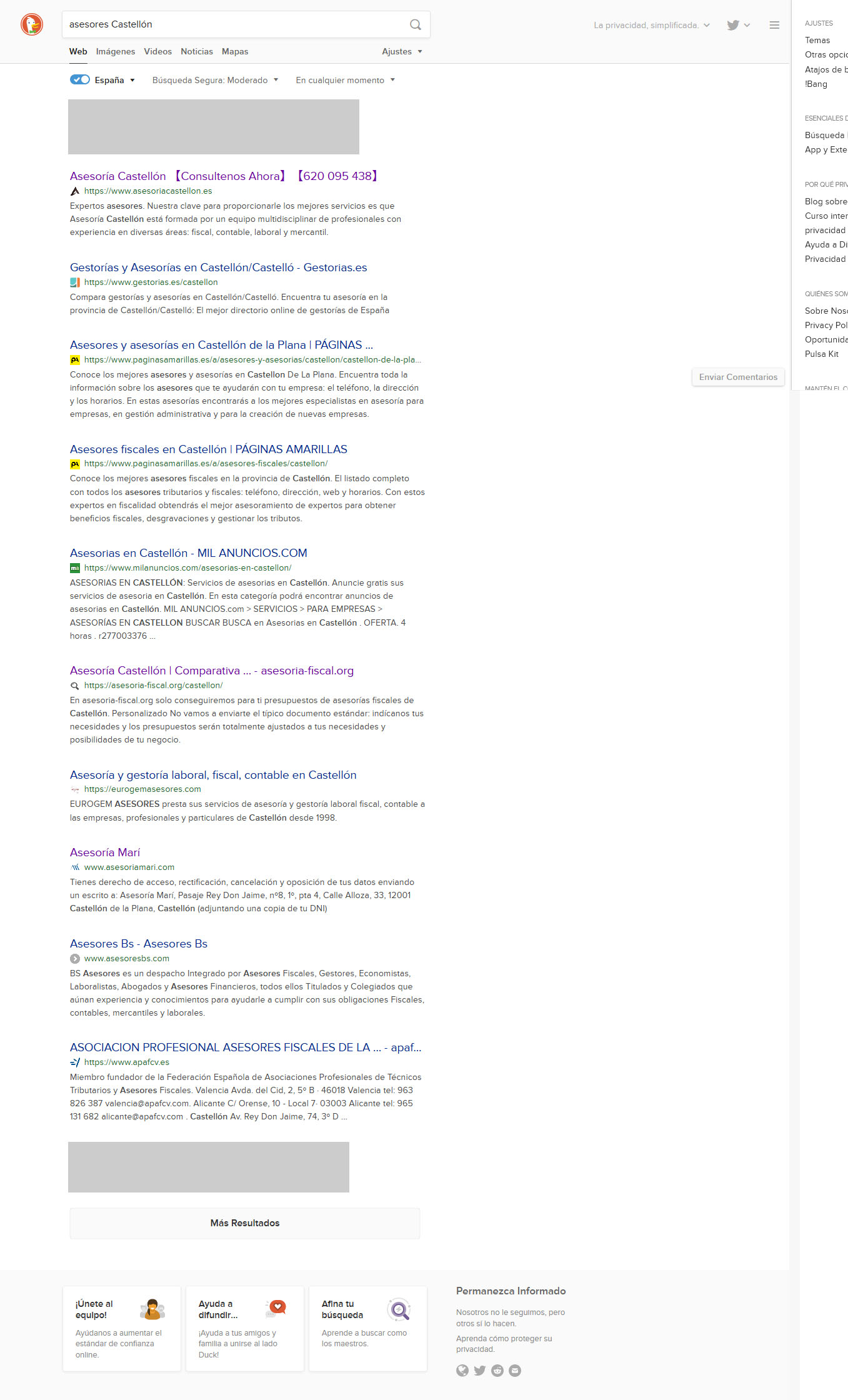Click the search magnifier icon
The image size is (848, 1400).
click(x=416, y=24)
